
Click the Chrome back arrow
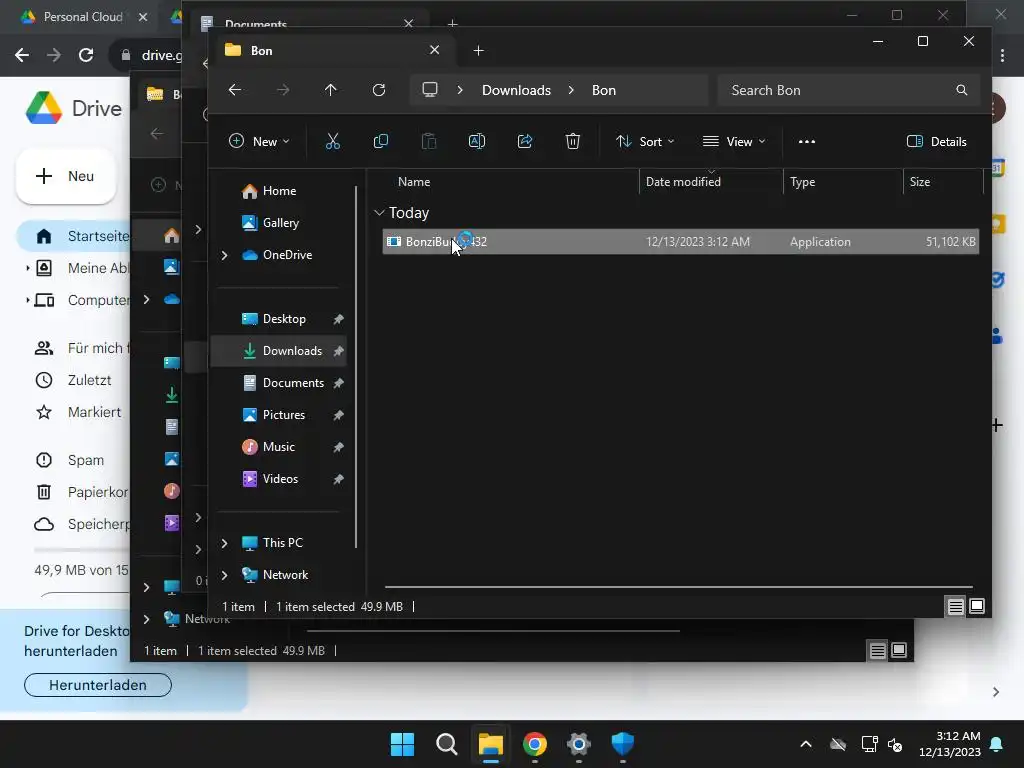[x=22, y=55]
